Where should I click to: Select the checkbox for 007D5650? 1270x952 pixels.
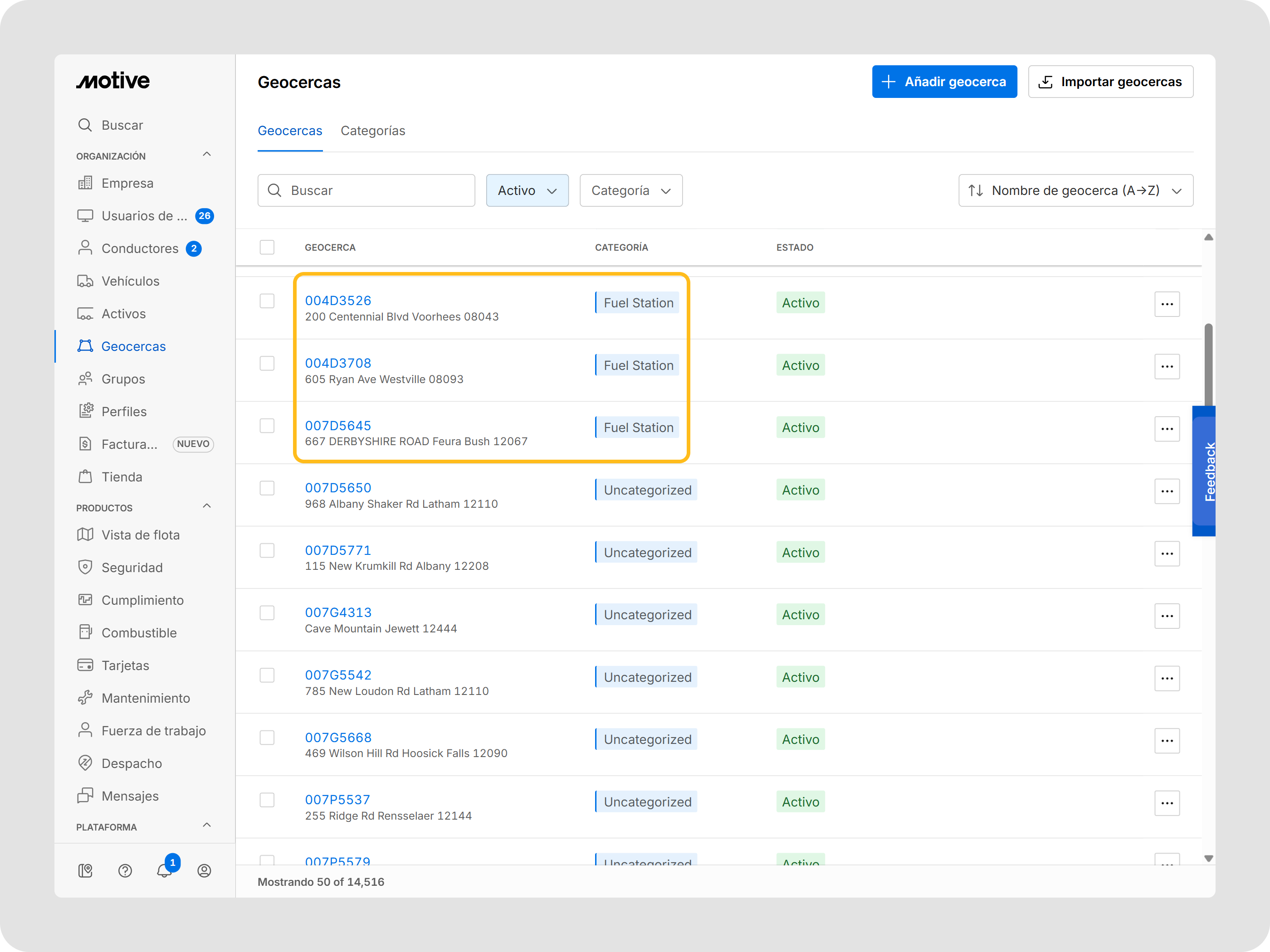(267, 488)
